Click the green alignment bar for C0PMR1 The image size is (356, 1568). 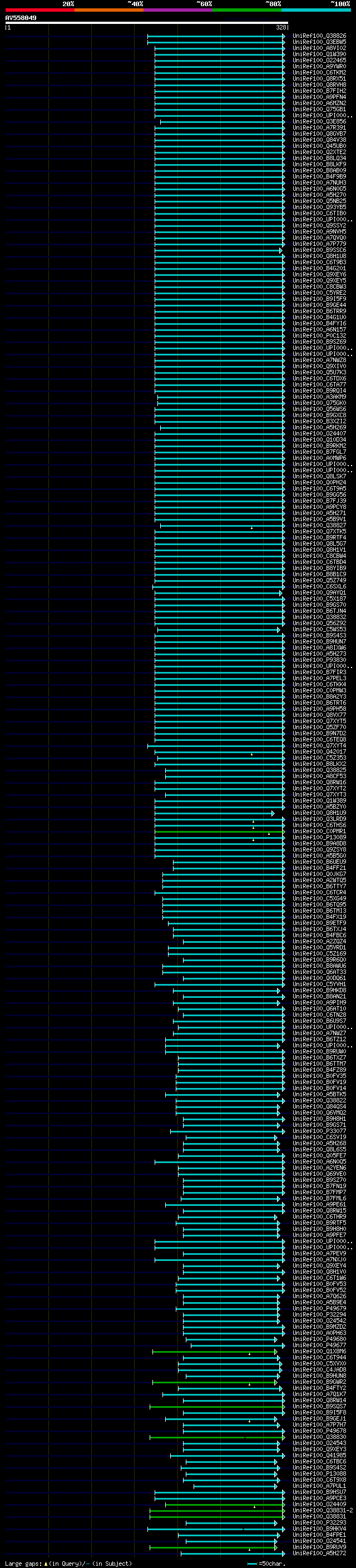[x=220, y=832]
